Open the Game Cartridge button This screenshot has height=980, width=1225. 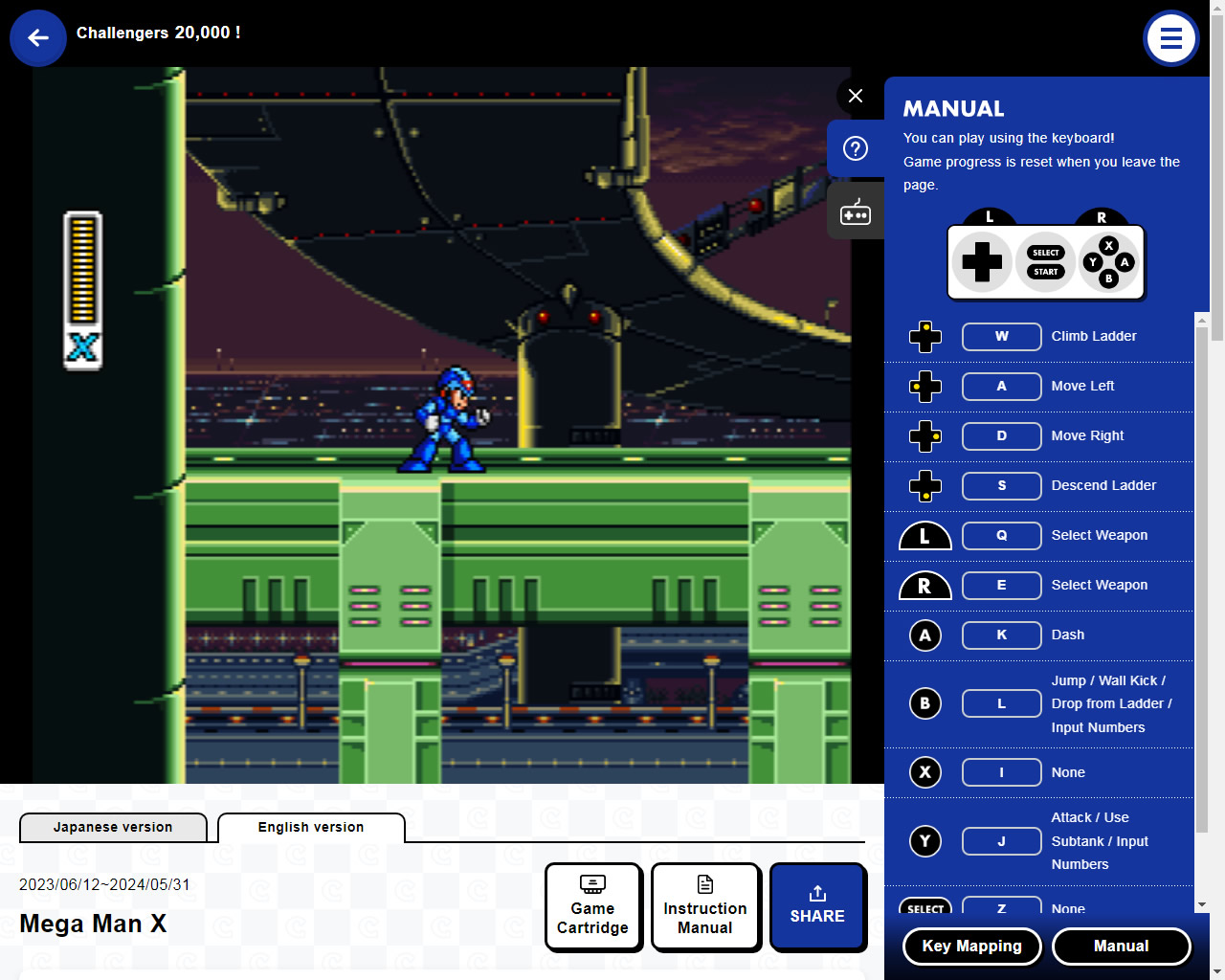[x=593, y=907]
